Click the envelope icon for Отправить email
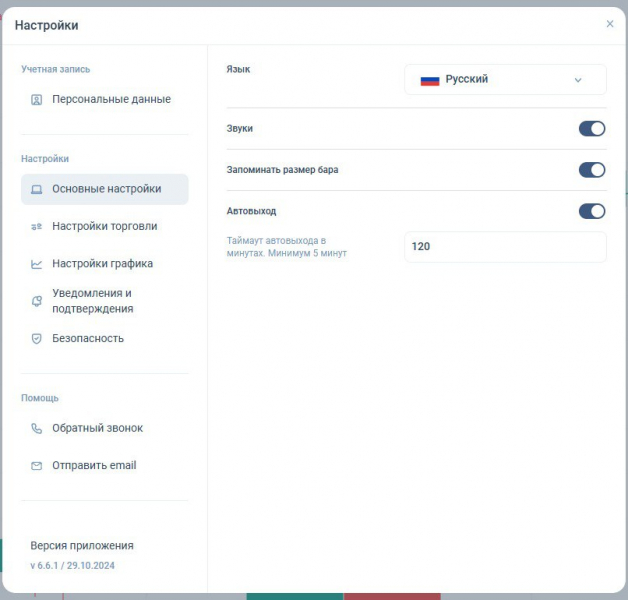The width and height of the screenshot is (628, 600). [x=36, y=466]
